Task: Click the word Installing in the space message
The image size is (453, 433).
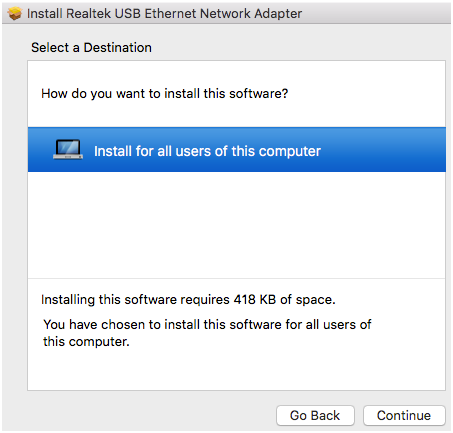Action: click(x=68, y=299)
